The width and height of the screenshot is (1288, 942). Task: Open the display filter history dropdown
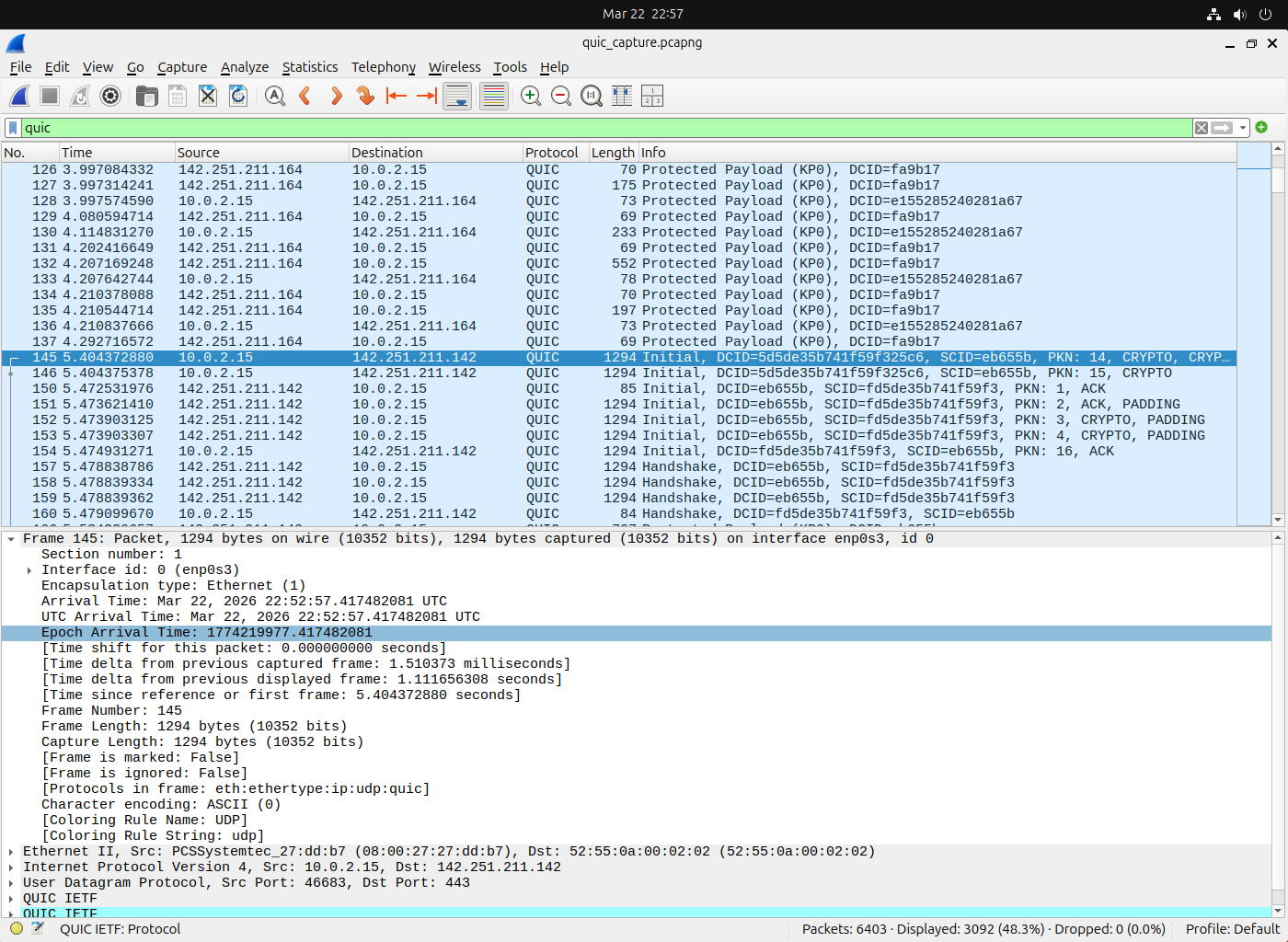click(x=1243, y=128)
